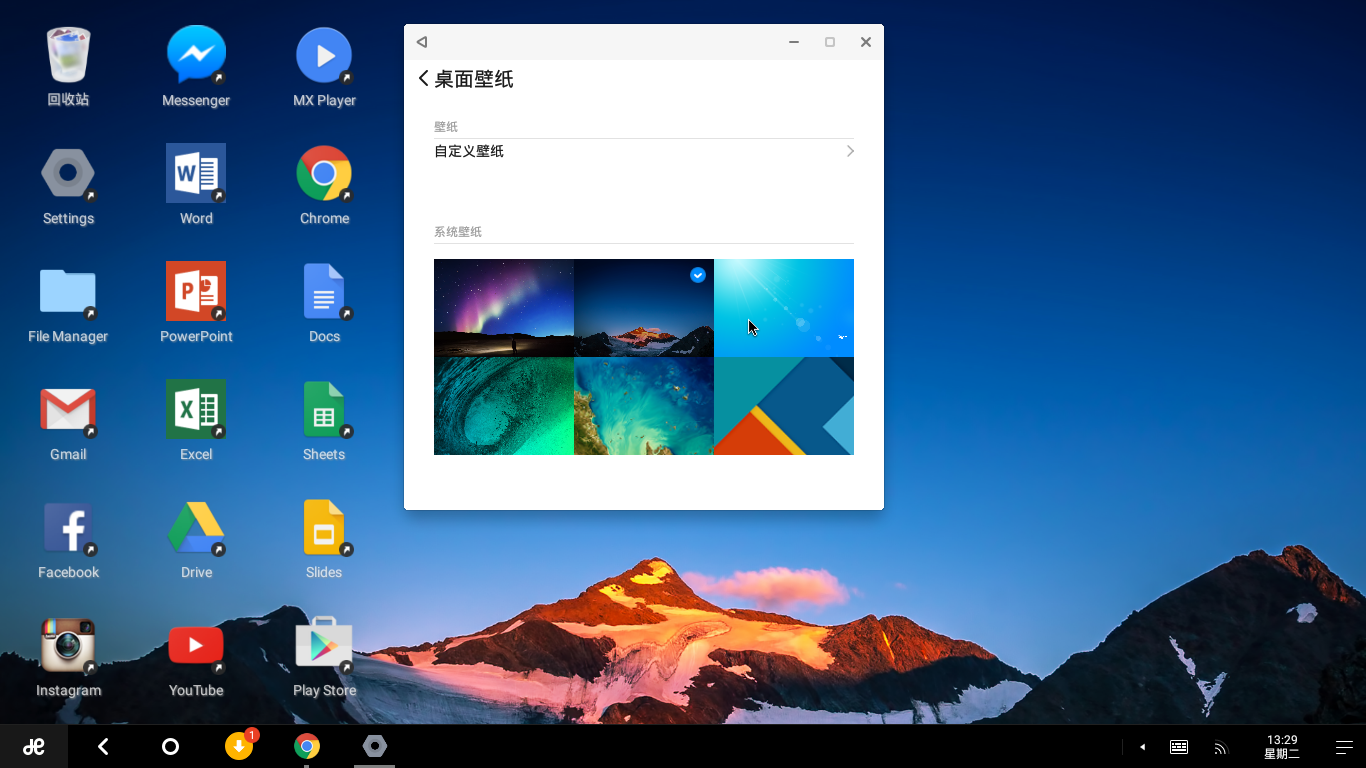This screenshot has width=1366, height=768.
Task: Launch Excel from the desktop
Action: [x=196, y=410]
